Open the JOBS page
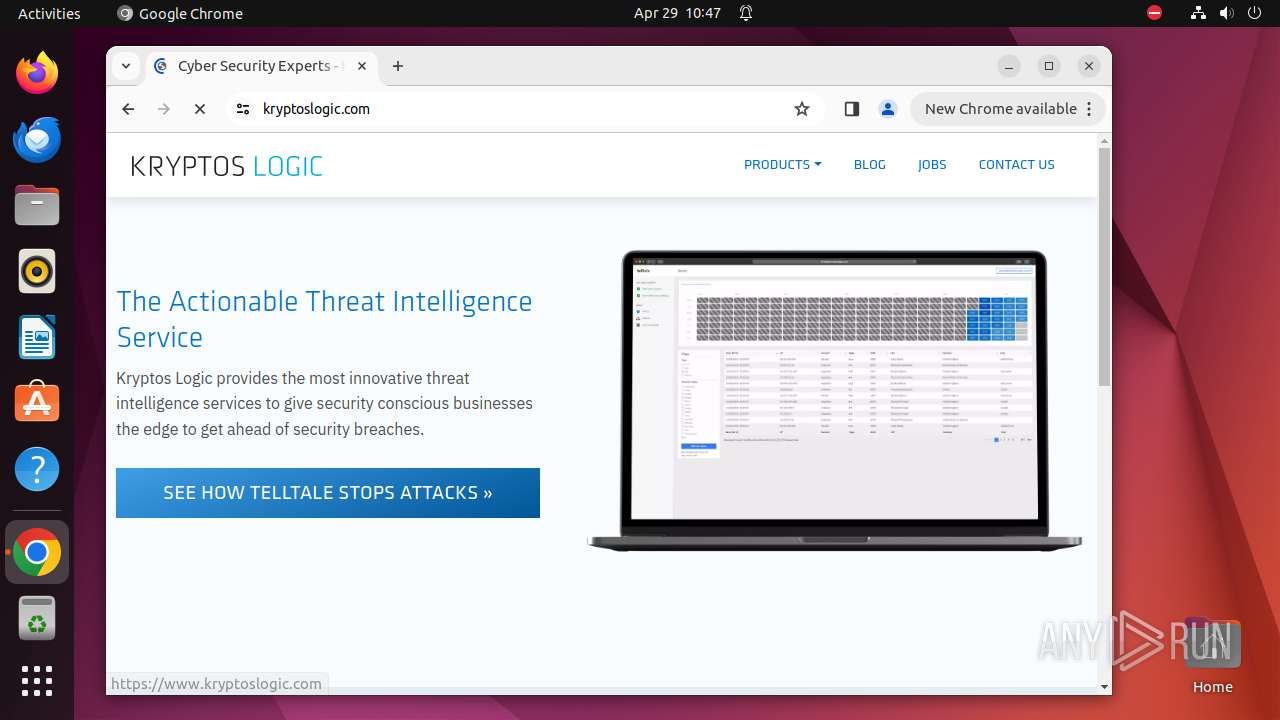The height and width of the screenshot is (720, 1280). 932,165
